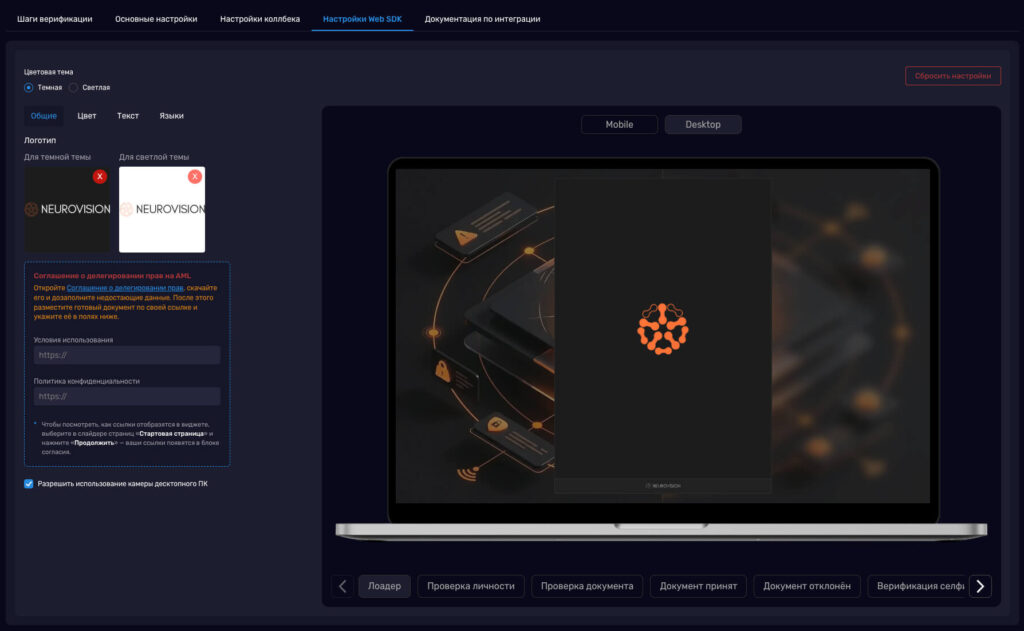Switch preview to Mobile

tap(619, 125)
